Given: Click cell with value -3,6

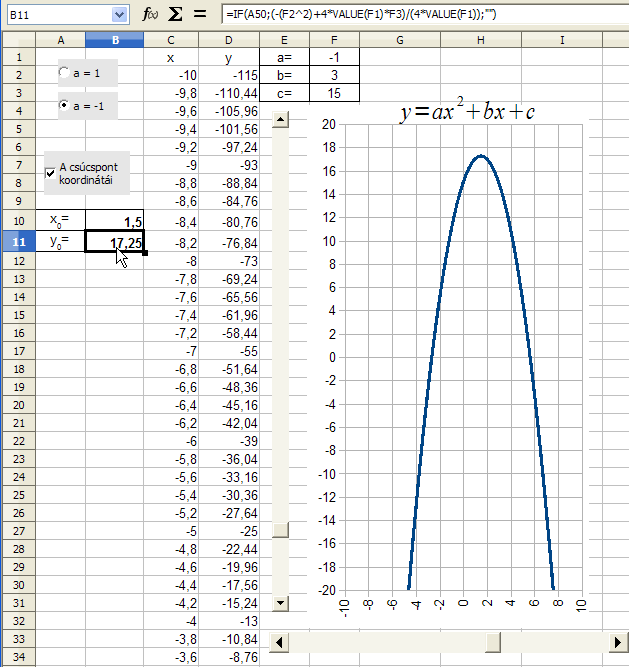Looking at the screenshot, I should (171, 657).
